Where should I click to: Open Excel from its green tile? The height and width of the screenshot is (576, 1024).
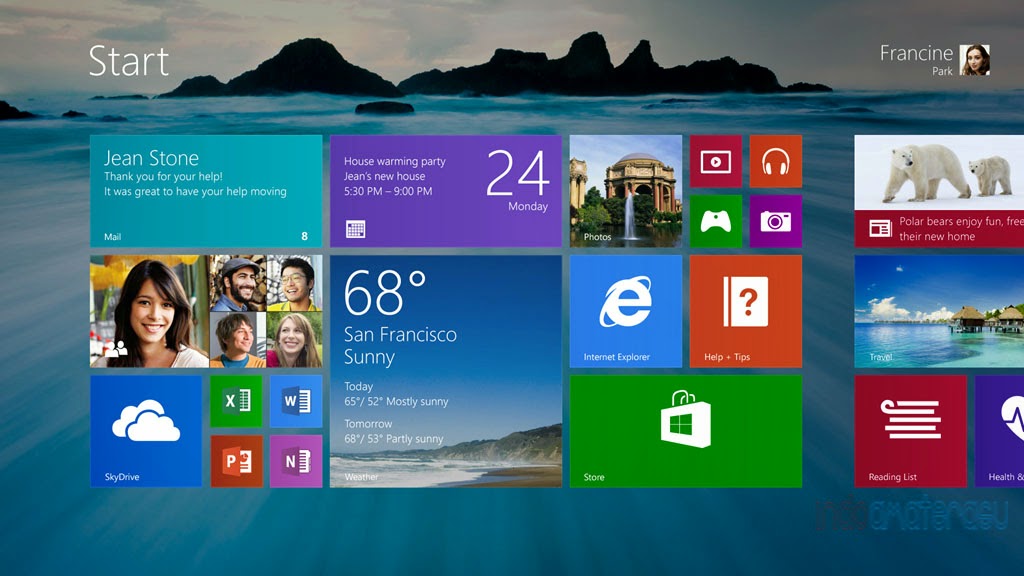tap(237, 402)
